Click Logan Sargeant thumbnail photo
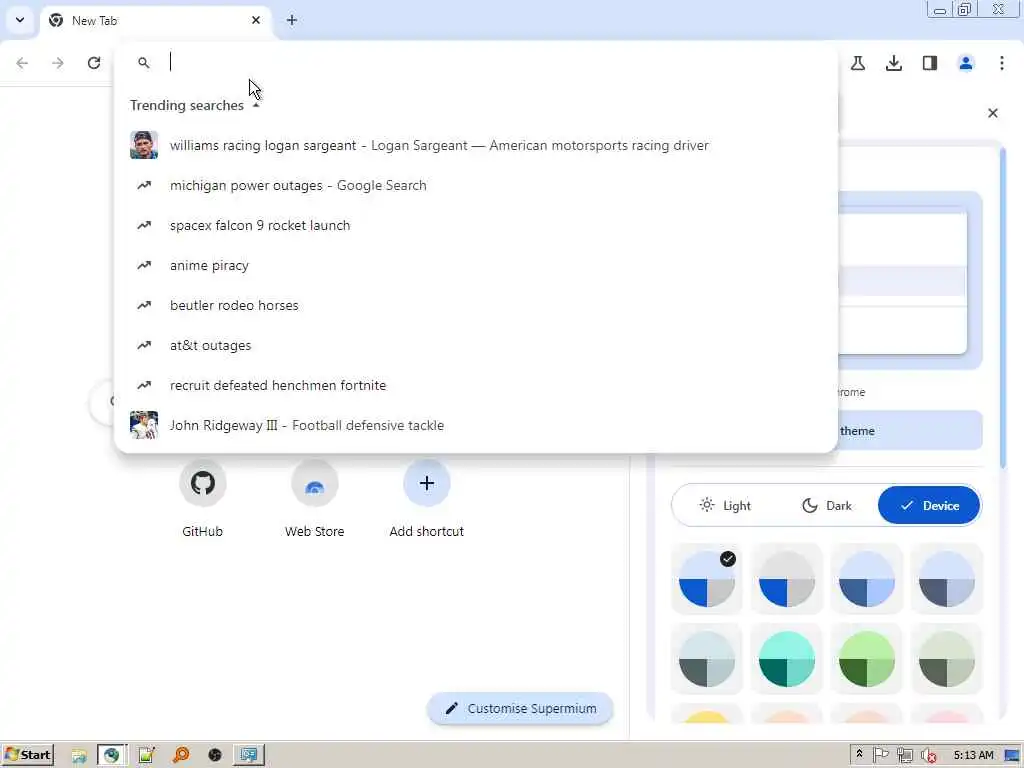Screen dimensions: 1024x768 click(144, 145)
